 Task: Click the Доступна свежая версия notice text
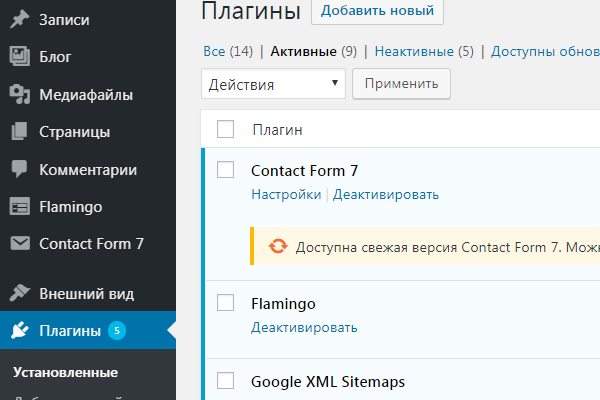pyautogui.click(x=448, y=247)
